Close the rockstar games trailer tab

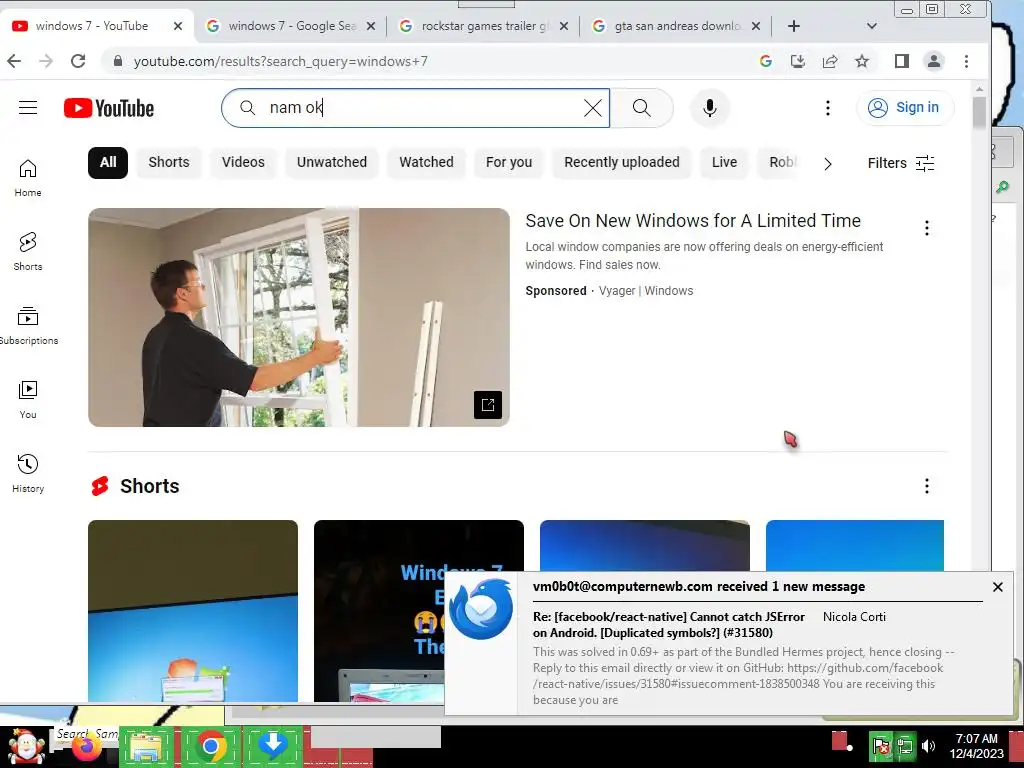click(564, 26)
